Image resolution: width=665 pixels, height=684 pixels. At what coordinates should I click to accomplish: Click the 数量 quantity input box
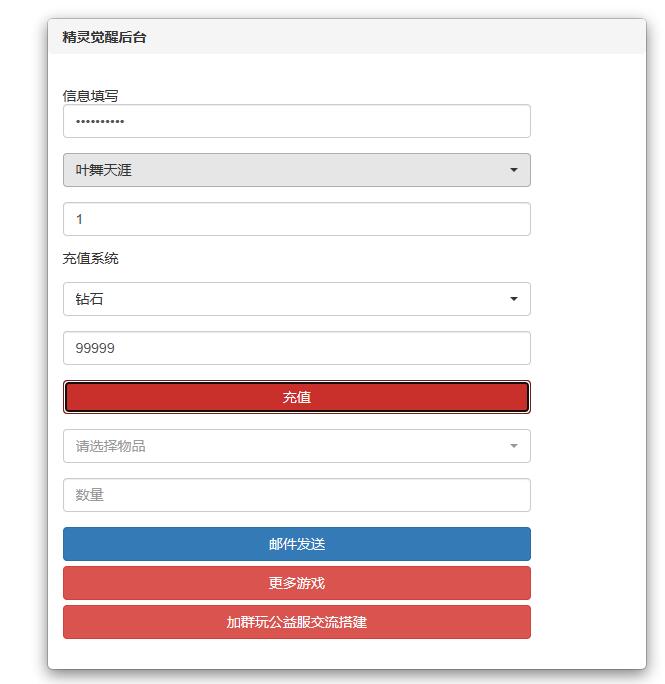click(x=297, y=495)
